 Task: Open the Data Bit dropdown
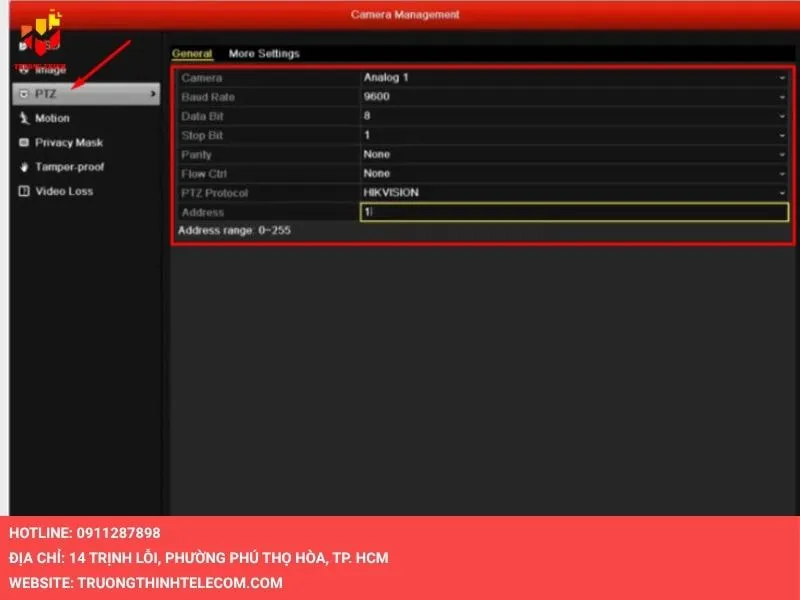tap(574, 116)
